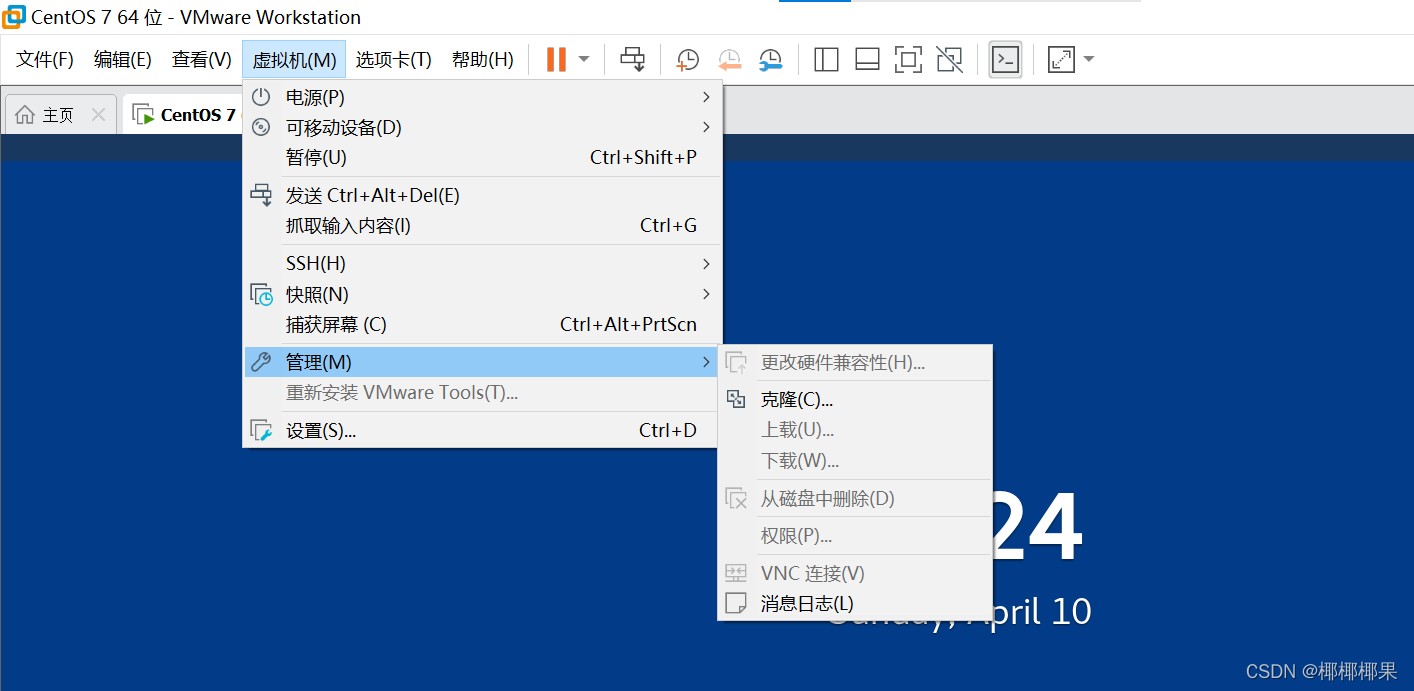Image resolution: width=1414 pixels, height=691 pixels.
Task: Choose 暂停(U) from the menu
Action: point(482,157)
